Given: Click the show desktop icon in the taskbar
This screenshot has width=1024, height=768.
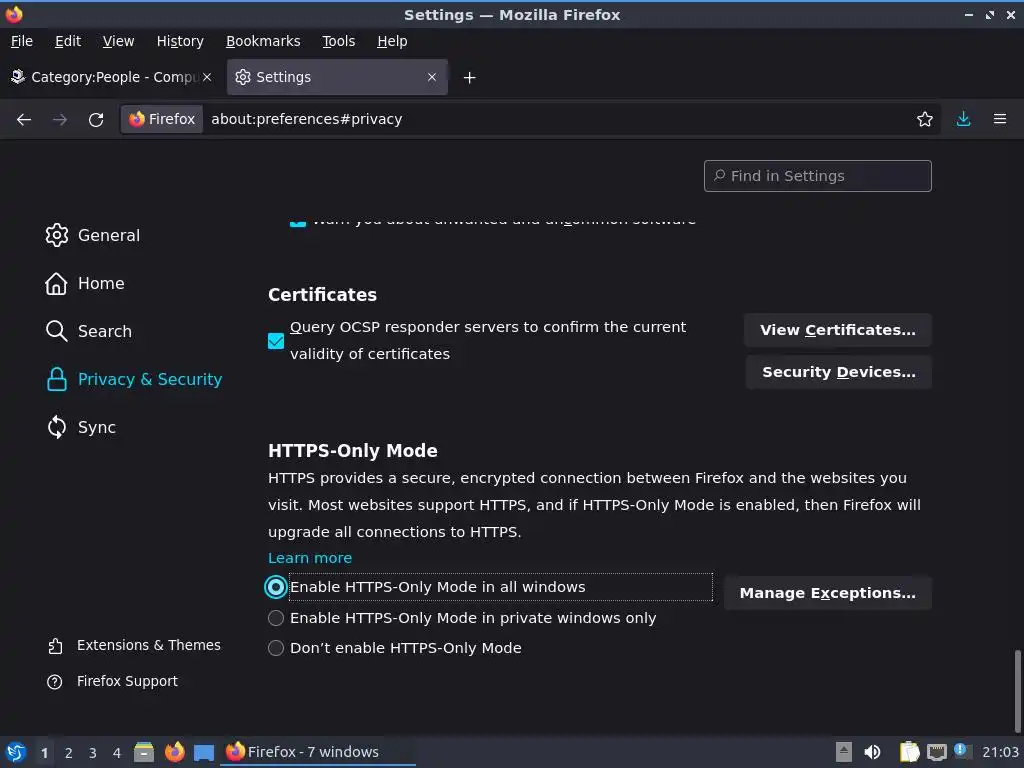Looking at the screenshot, I should (x=204, y=753).
